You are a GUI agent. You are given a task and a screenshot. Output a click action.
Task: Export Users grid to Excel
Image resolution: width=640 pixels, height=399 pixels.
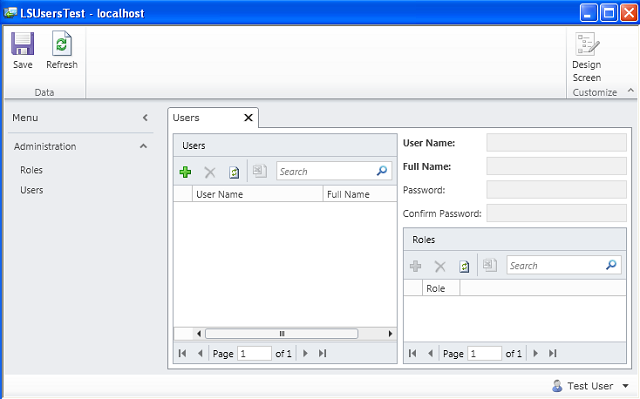pos(260,171)
